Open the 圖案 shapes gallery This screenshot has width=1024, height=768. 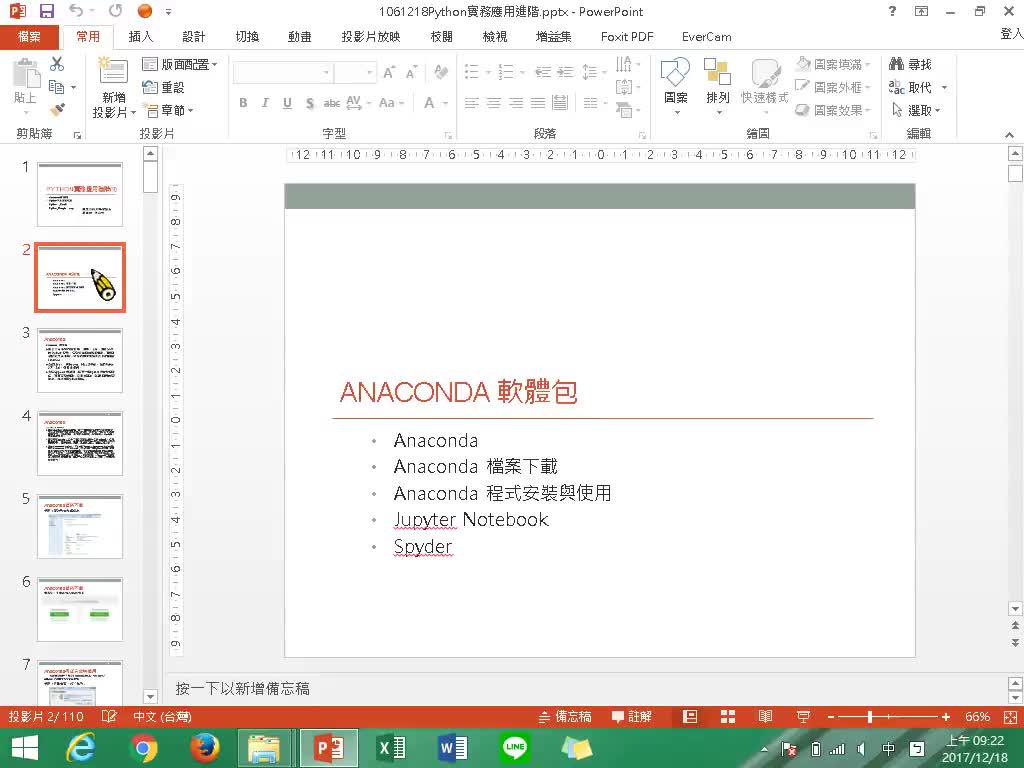coord(675,87)
